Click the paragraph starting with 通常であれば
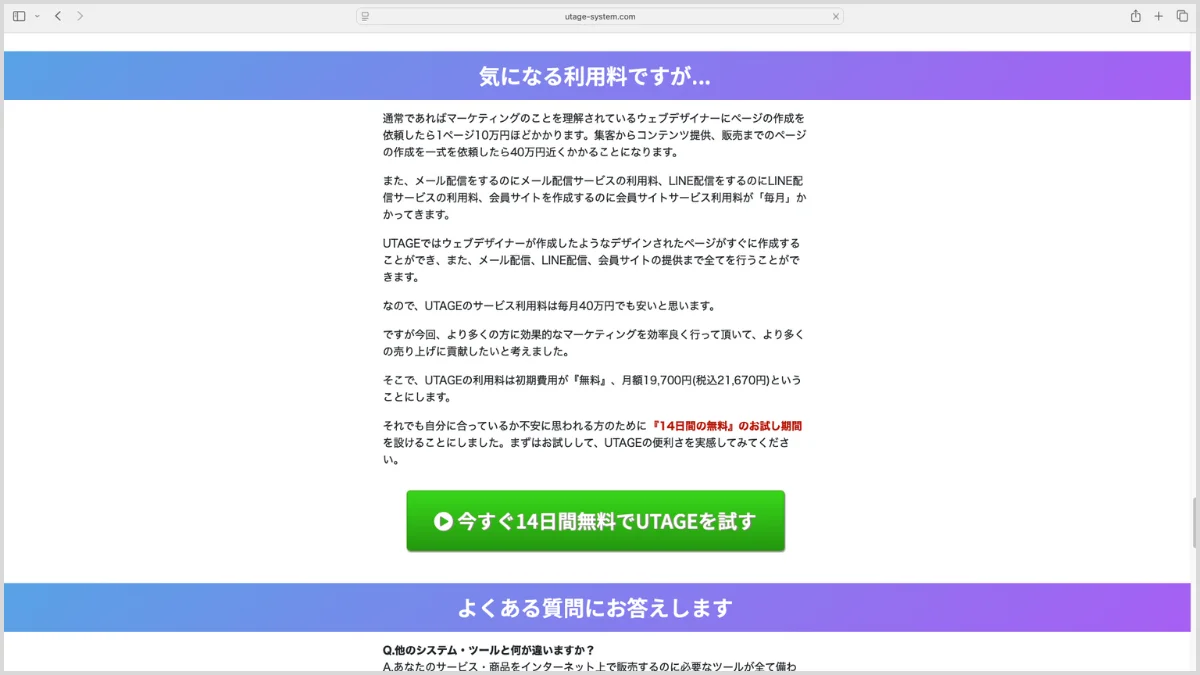The image size is (1200, 675). (x=594, y=135)
